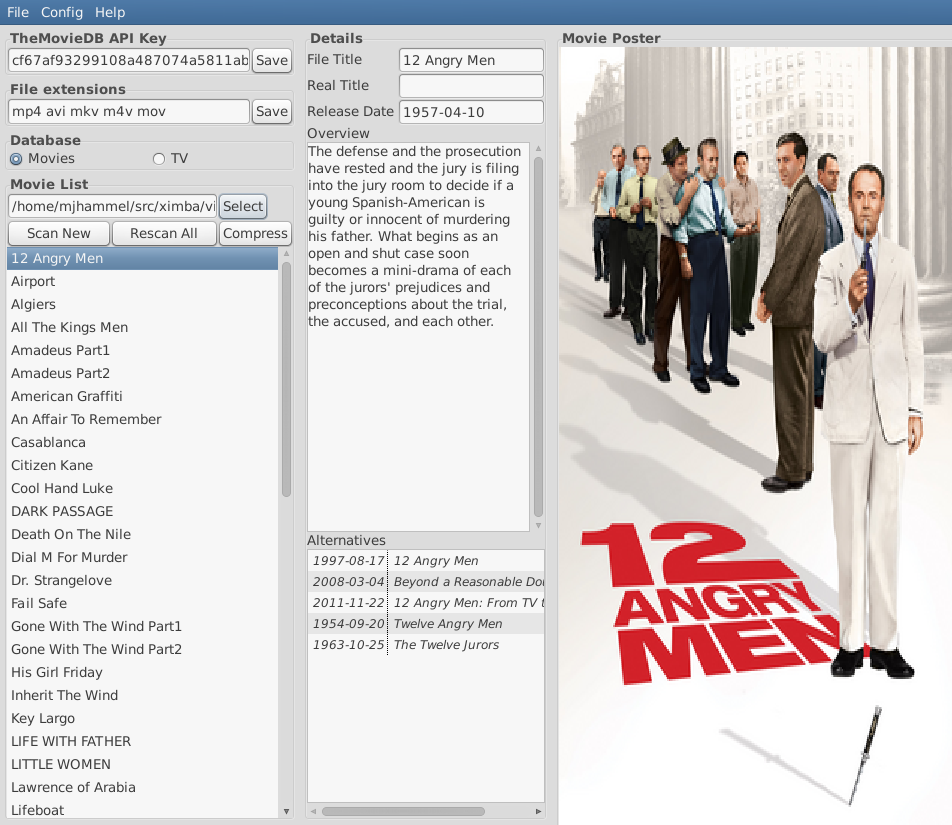Choose The Twelve Jurors alternative
The width and height of the screenshot is (952, 825).
[x=426, y=645]
